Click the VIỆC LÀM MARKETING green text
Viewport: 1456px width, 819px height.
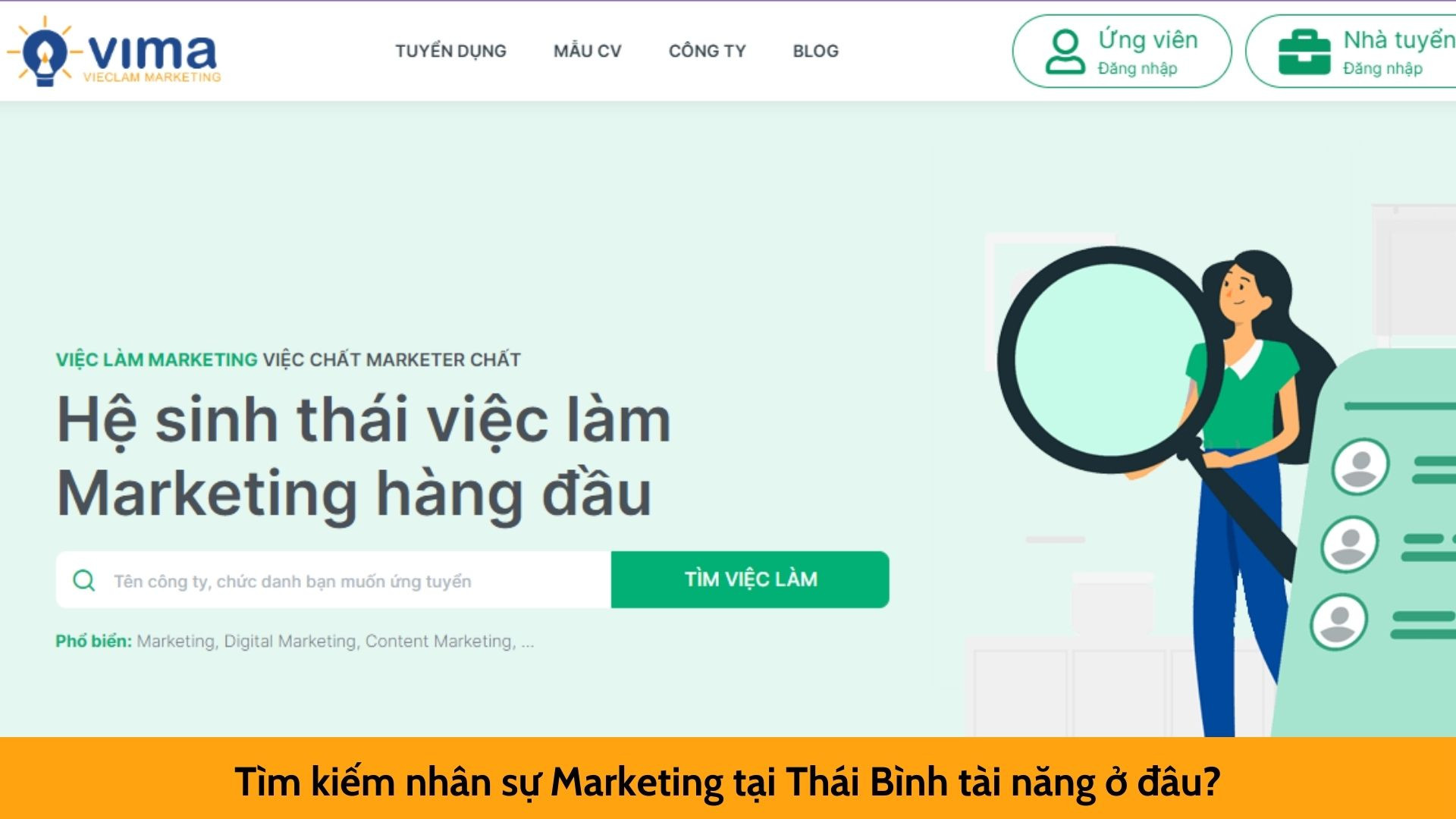point(157,359)
